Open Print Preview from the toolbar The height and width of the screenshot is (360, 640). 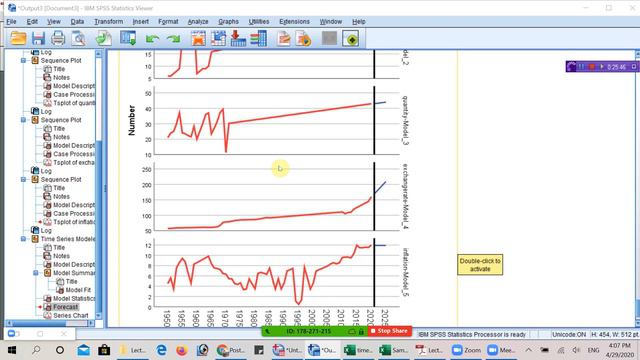pos(78,39)
